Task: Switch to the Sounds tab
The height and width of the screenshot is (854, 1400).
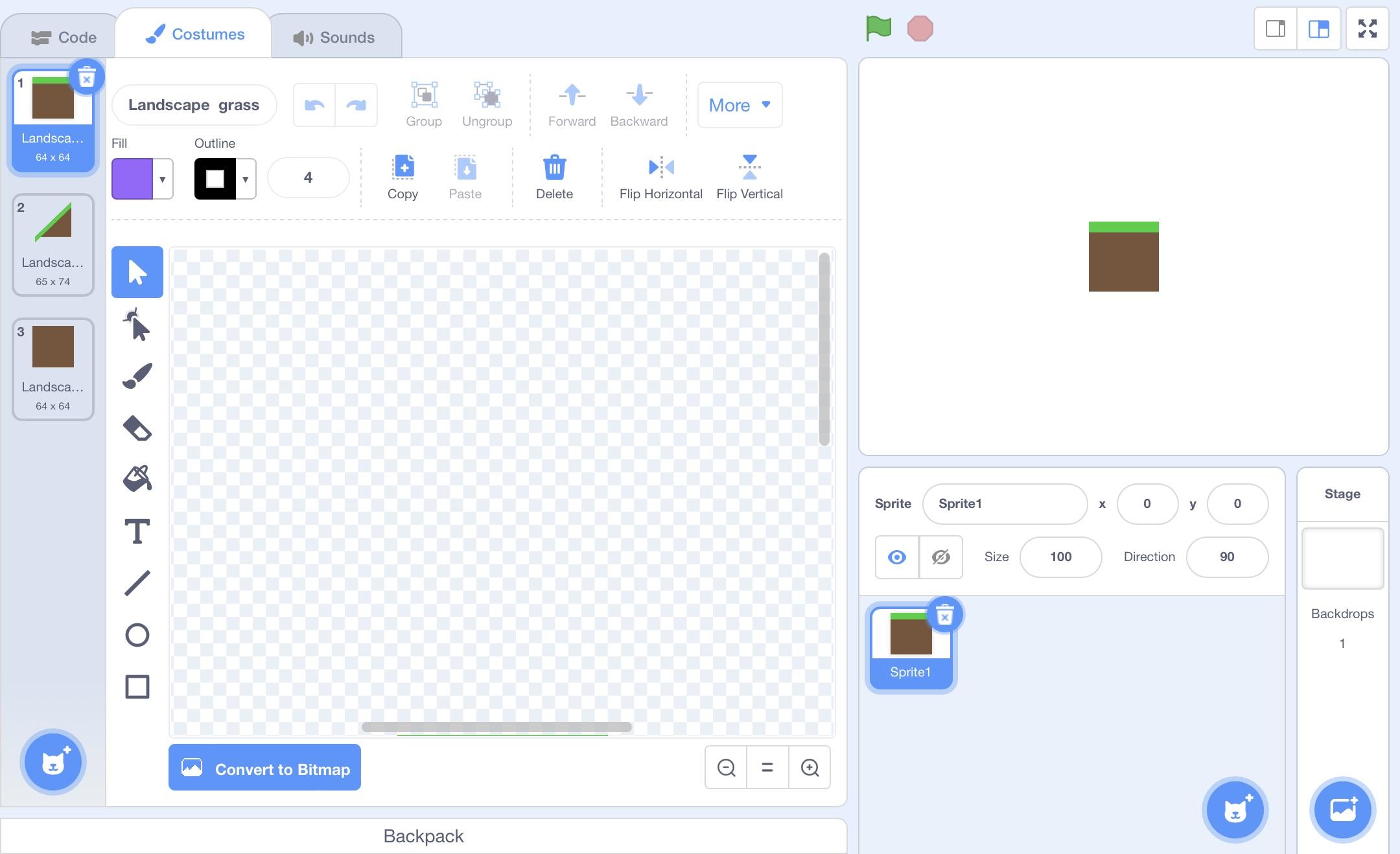Action: coord(334,38)
